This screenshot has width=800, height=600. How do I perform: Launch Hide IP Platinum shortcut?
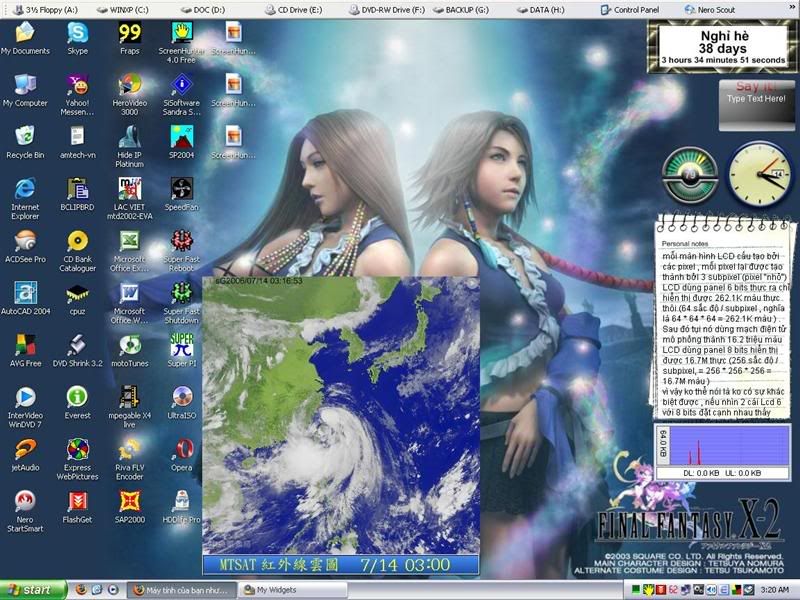(130, 147)
